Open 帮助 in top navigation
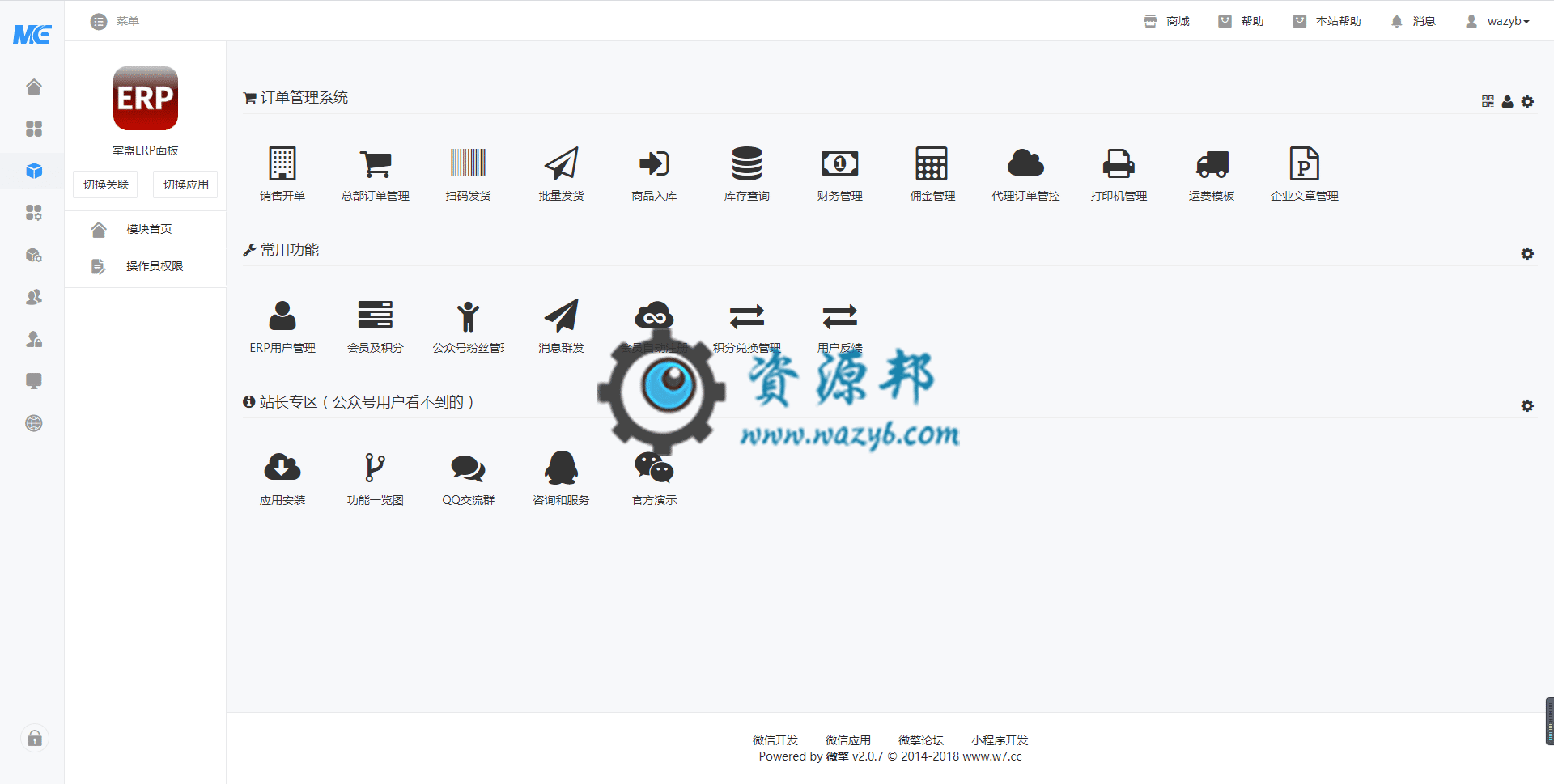Image resolution: width=1554 pixels, height=784 pixels. 1241,21
